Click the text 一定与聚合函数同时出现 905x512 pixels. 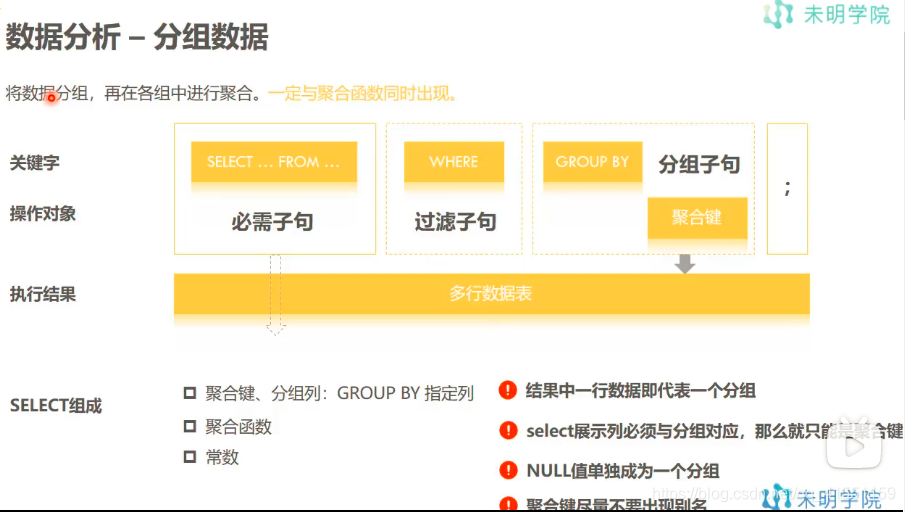tap(362, 94)
